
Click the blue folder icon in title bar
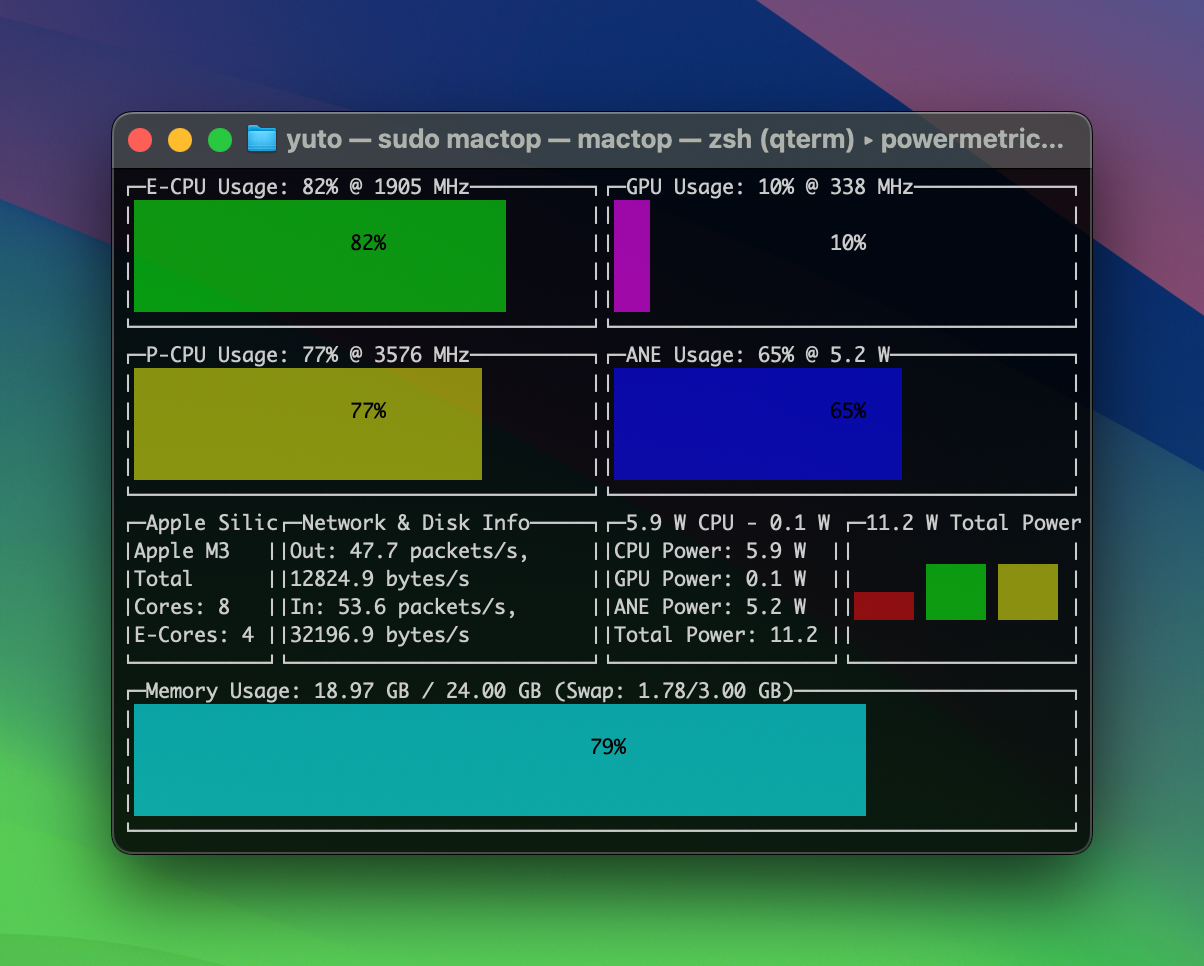(x=261, y=139)
